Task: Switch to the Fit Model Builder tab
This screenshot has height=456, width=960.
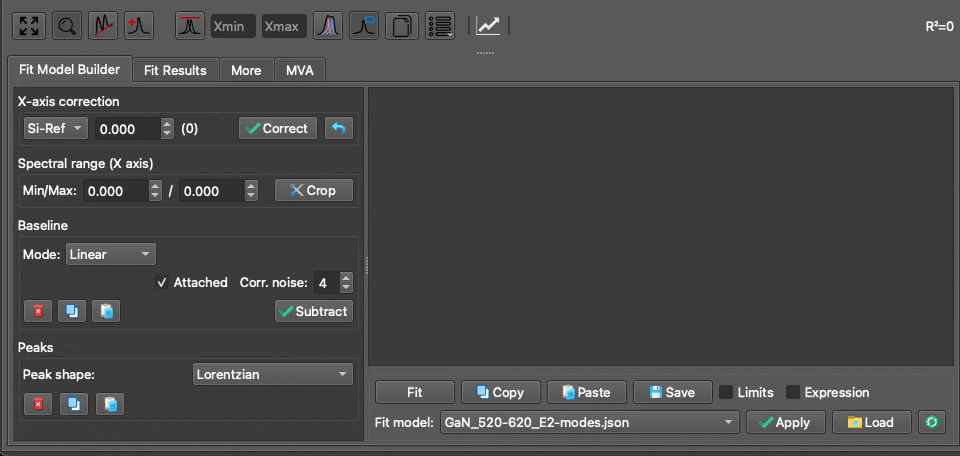Action: coord(69,69)
